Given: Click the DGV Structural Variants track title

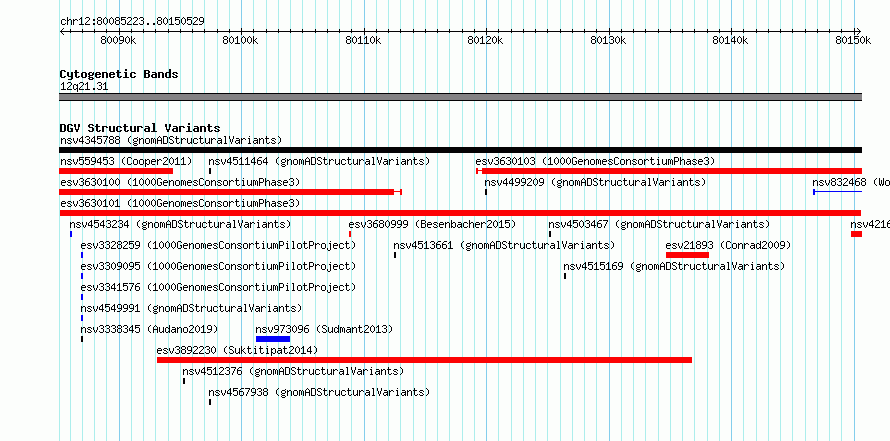Looking at the screenshot, I should pyautogui.click(x=140, y=128).
